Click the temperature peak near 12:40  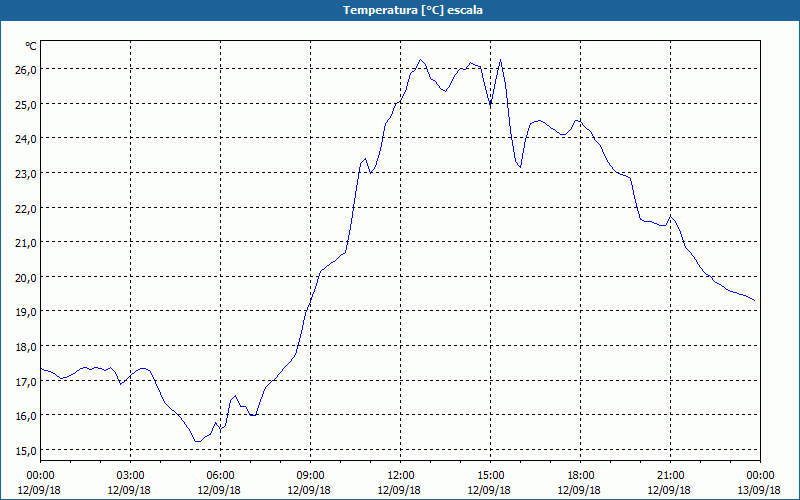pyautogui.click(x=421, y=60)
